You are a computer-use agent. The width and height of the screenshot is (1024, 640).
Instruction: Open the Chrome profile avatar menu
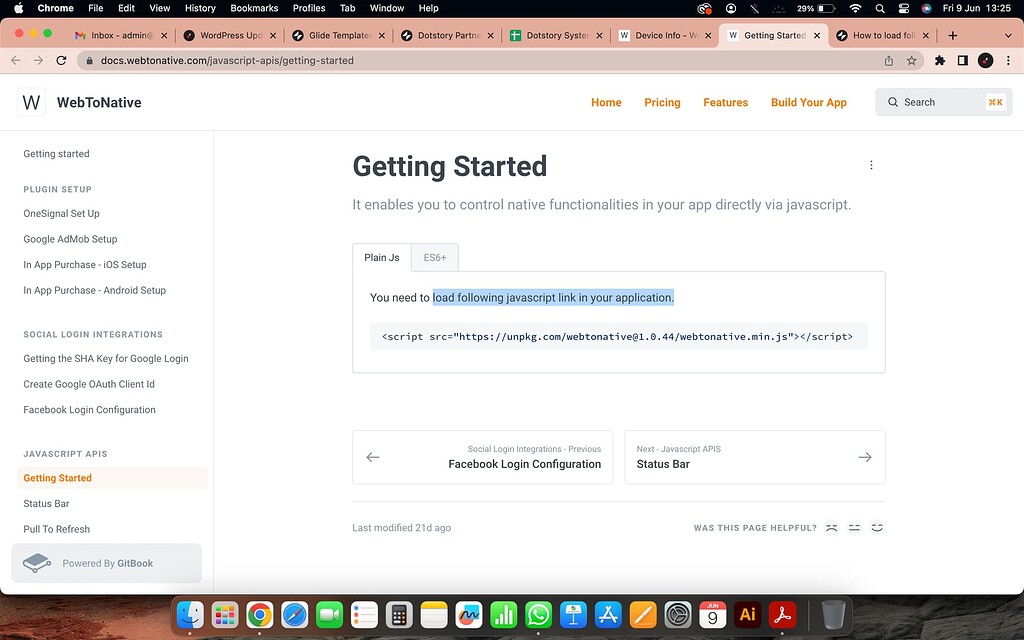point(985,60)
